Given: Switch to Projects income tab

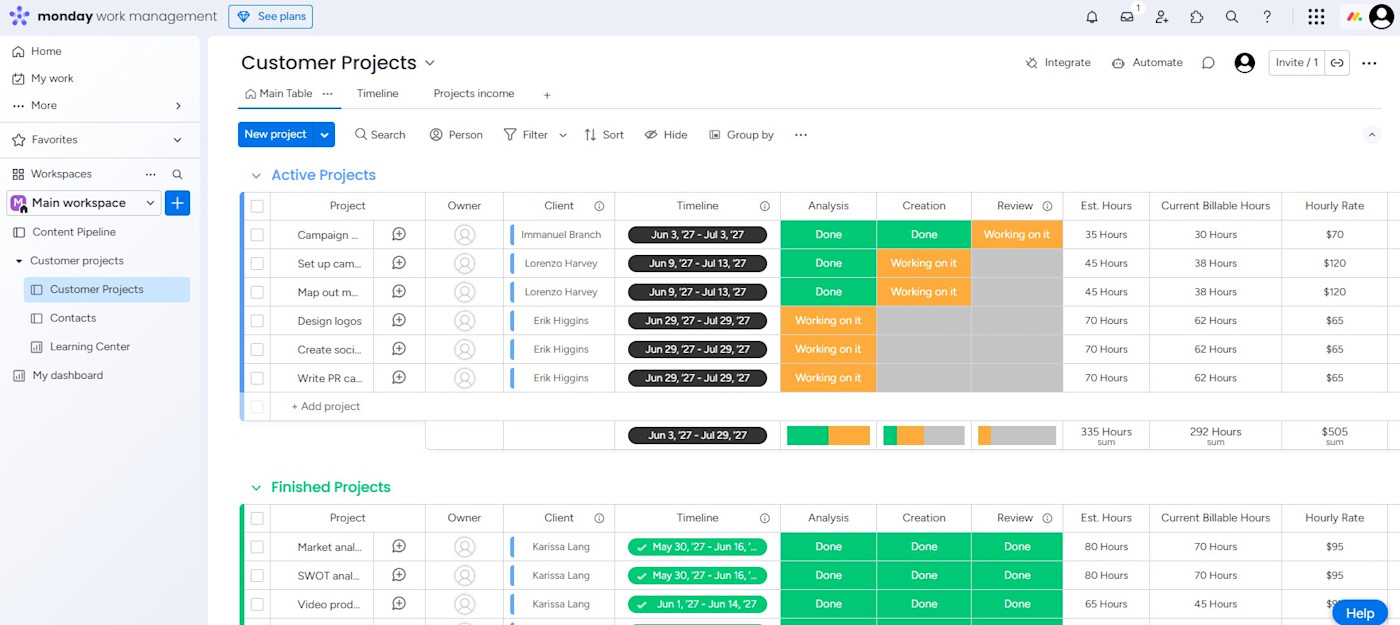Looking at the screenshot, I should pyautogui.click(x=474, y=94).
